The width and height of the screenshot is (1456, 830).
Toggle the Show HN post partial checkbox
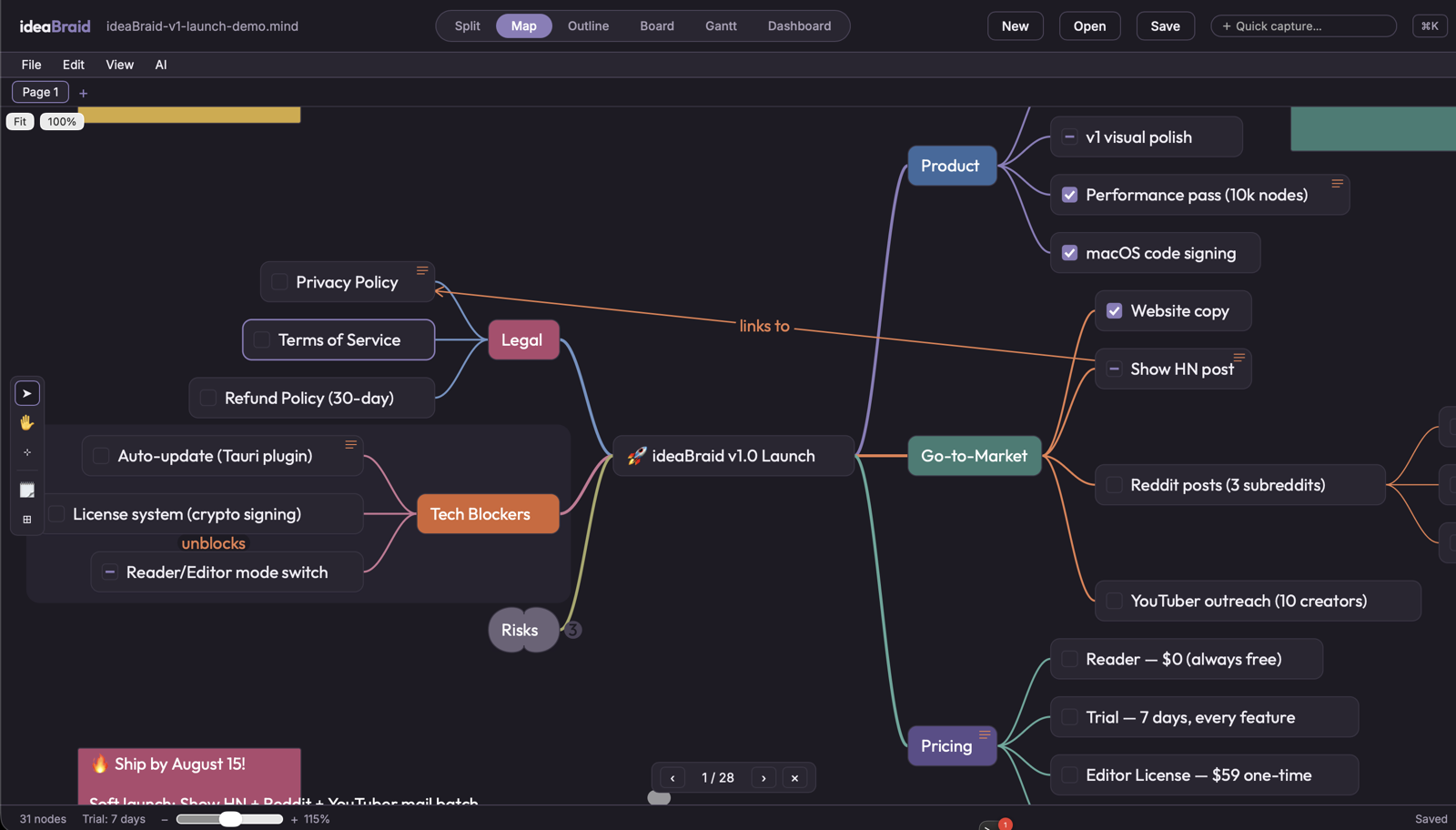(x=1115, y=369)
